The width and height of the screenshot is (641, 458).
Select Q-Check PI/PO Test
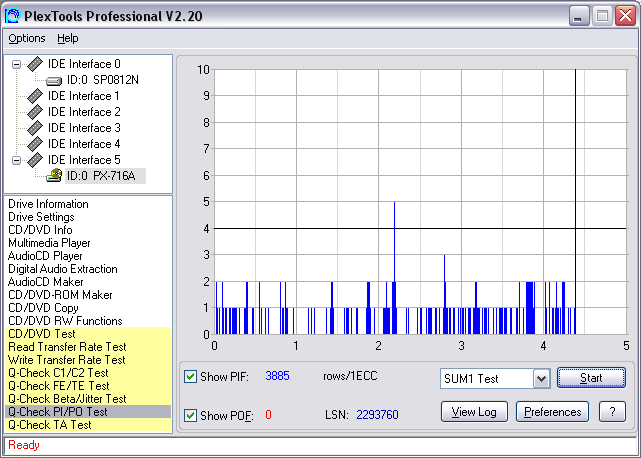click(88, 412)
